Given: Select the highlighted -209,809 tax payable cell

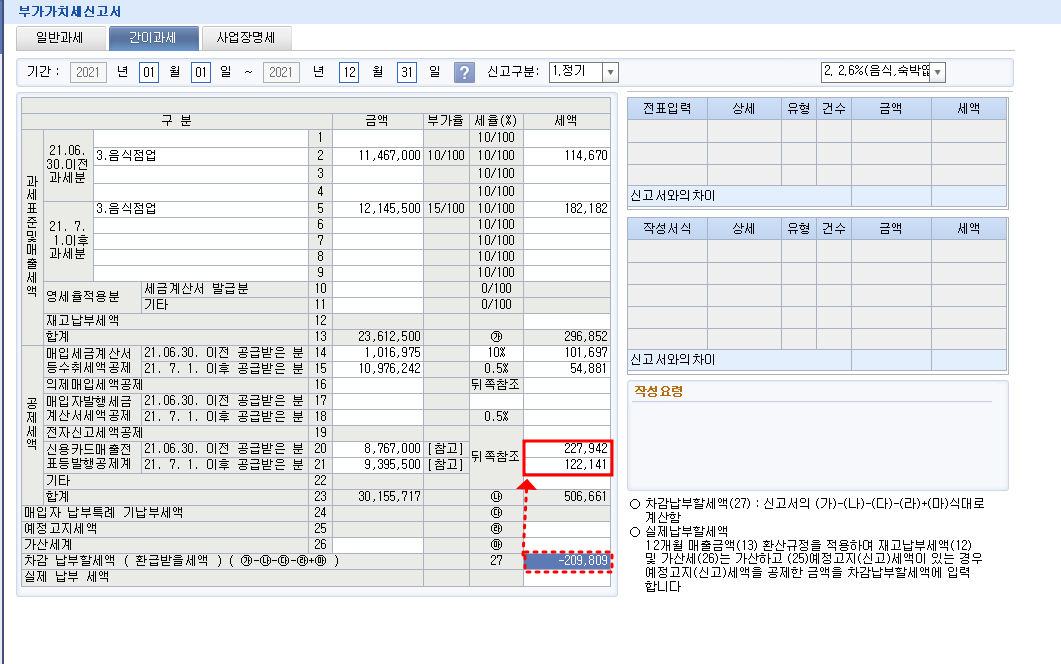Looking at the screenshot, I should tap(567, 561).
